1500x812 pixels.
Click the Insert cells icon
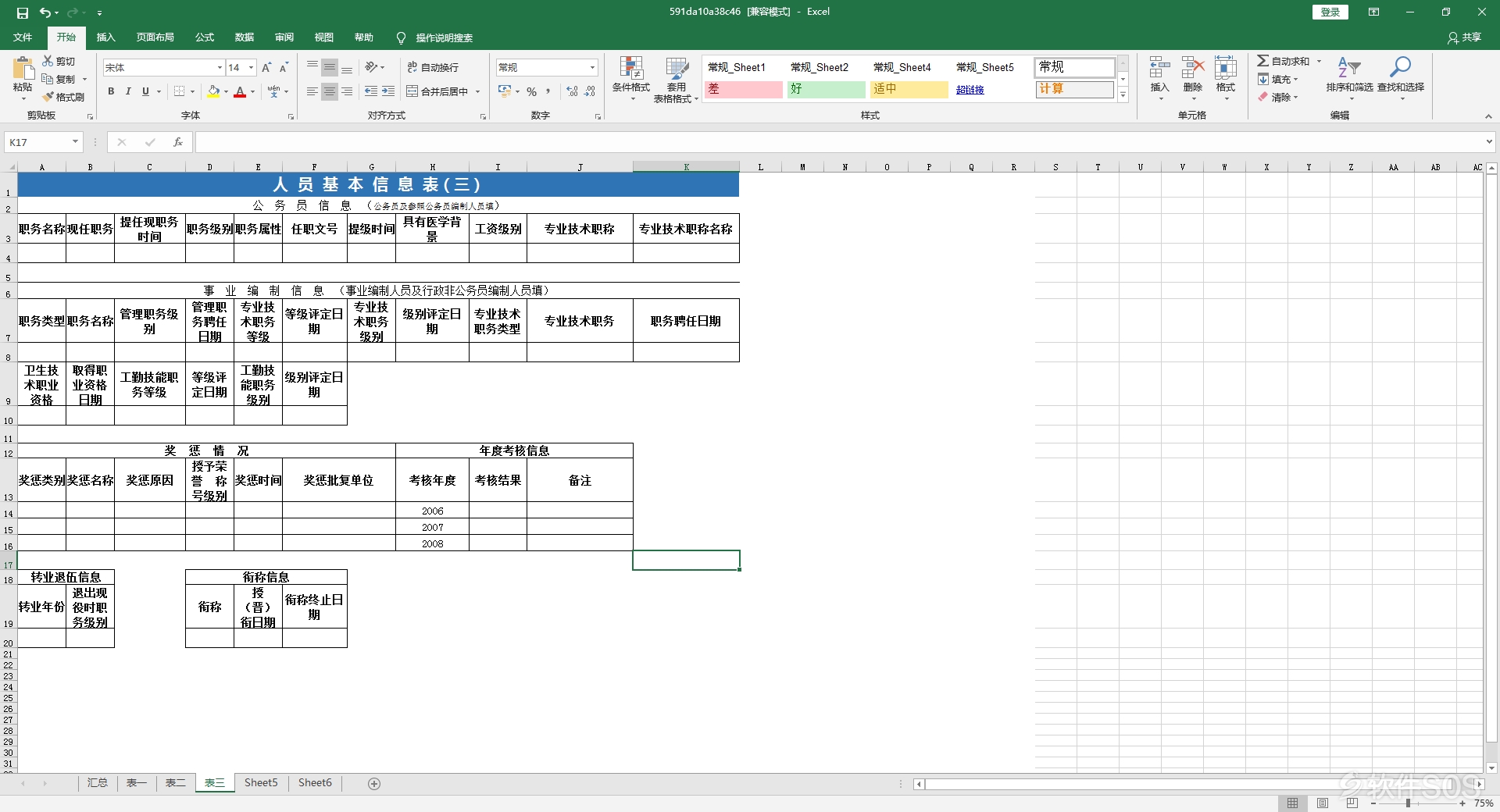pos(1159,68)
